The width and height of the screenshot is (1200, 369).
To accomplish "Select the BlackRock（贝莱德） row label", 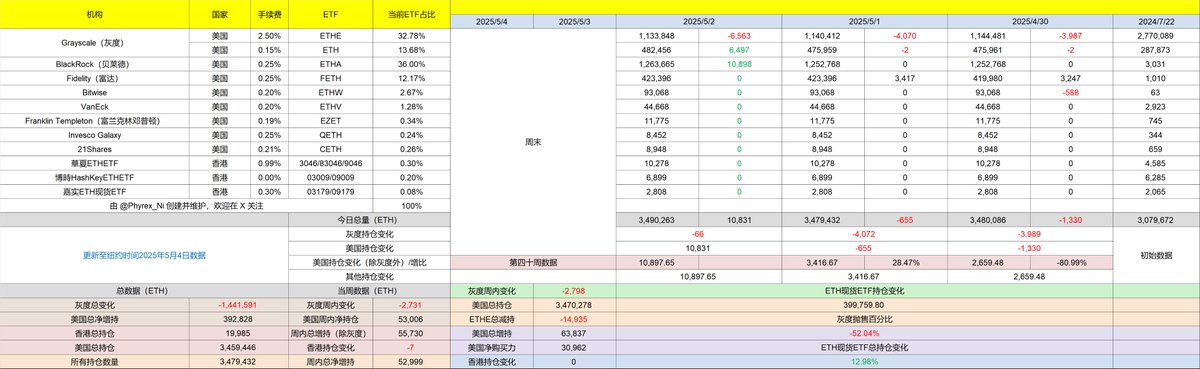I will 95,63.
